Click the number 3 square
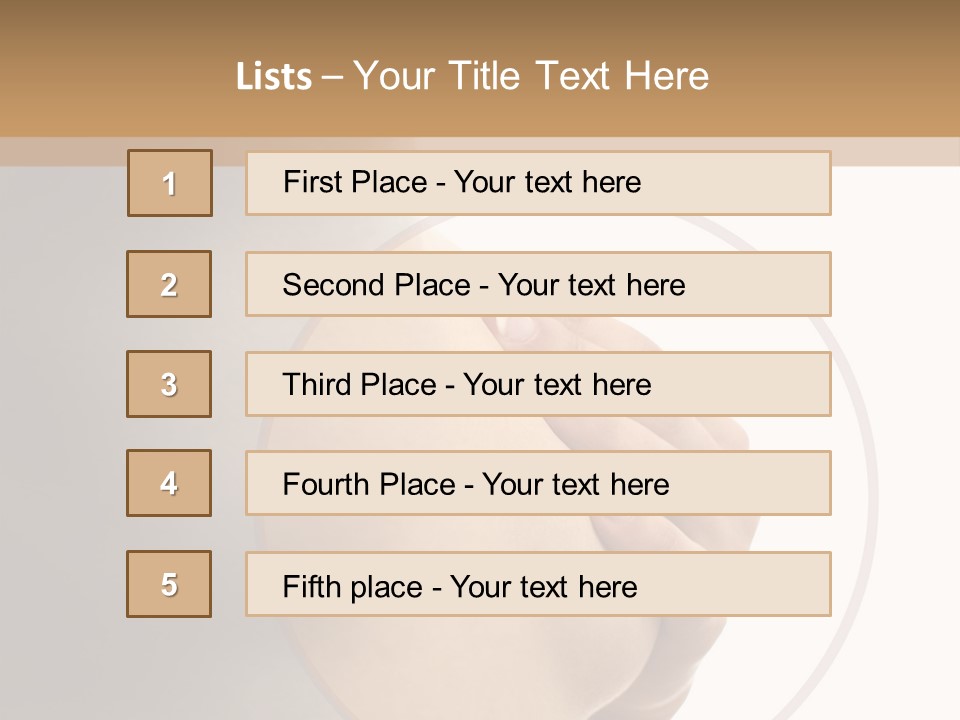 169,384
